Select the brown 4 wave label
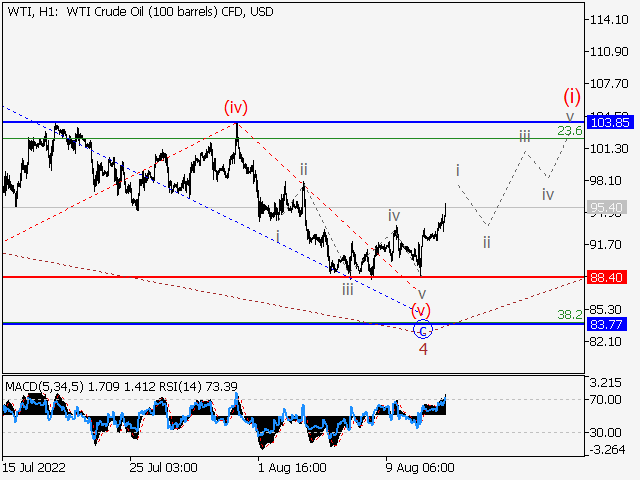Viewport: 640px width, 480px height. (423, 349)
